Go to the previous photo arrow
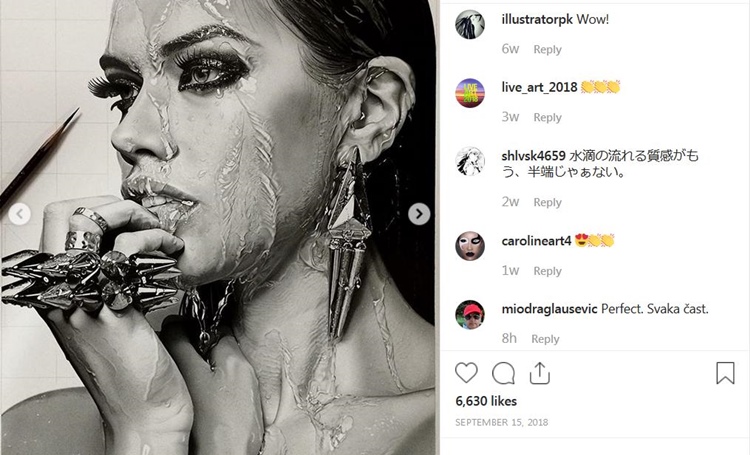This screenshot has height=455, width=750. tap(18, 213)
